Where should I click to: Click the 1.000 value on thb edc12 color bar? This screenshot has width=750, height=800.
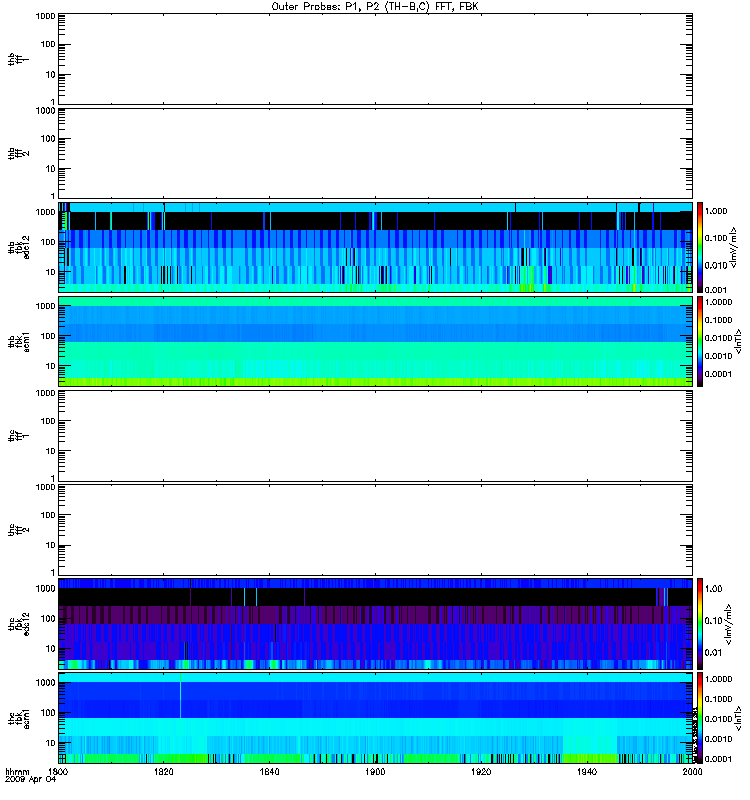click(715, 211)
